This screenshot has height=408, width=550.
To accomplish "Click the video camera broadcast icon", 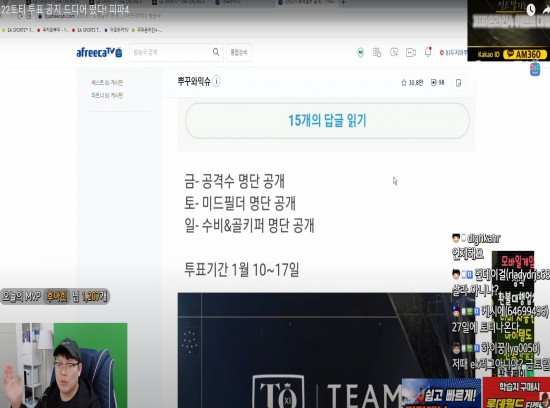I will click(411, 53).
